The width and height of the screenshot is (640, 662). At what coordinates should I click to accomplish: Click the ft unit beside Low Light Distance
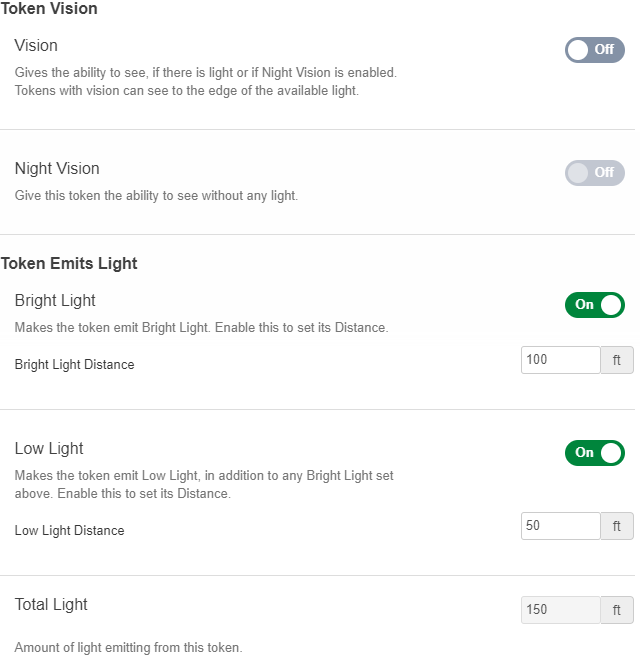[x=617, y=526]
